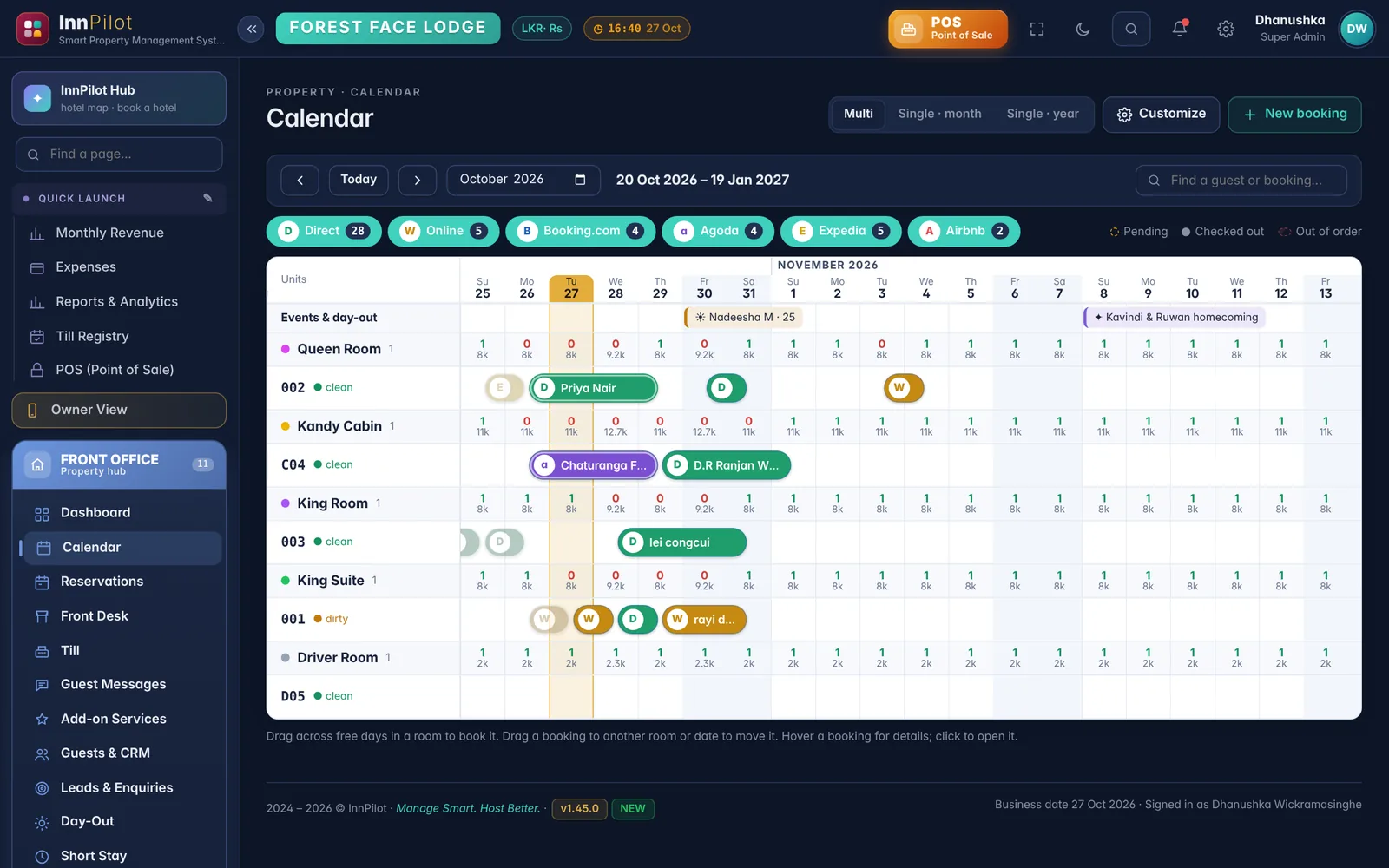Viewport: 1389px width, 868px height.
Task: Click Find a guest or booking field
Action: coord(1241,181)
